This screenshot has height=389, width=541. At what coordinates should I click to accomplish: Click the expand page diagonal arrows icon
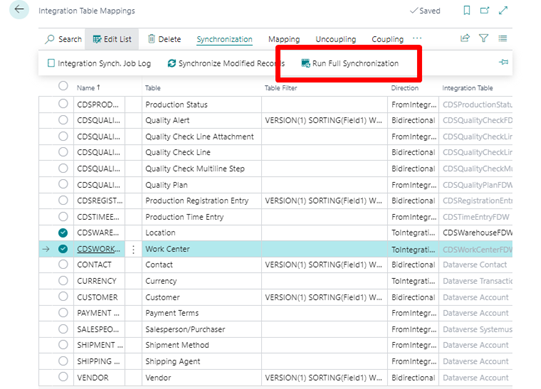[503, 10]
